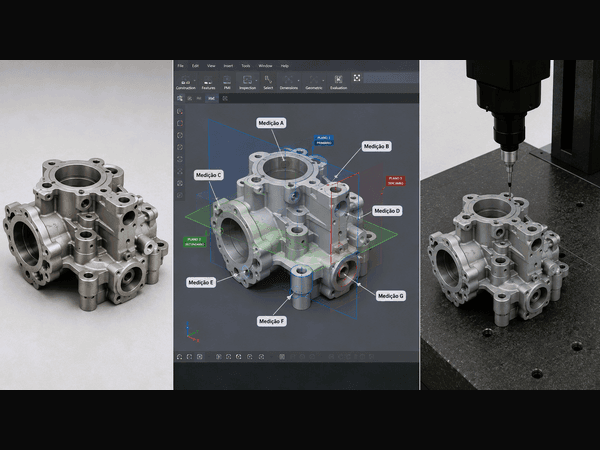Expand the Inspection dropdown arrow
Screen dimensions: 600x450
(x=256, y=80)
